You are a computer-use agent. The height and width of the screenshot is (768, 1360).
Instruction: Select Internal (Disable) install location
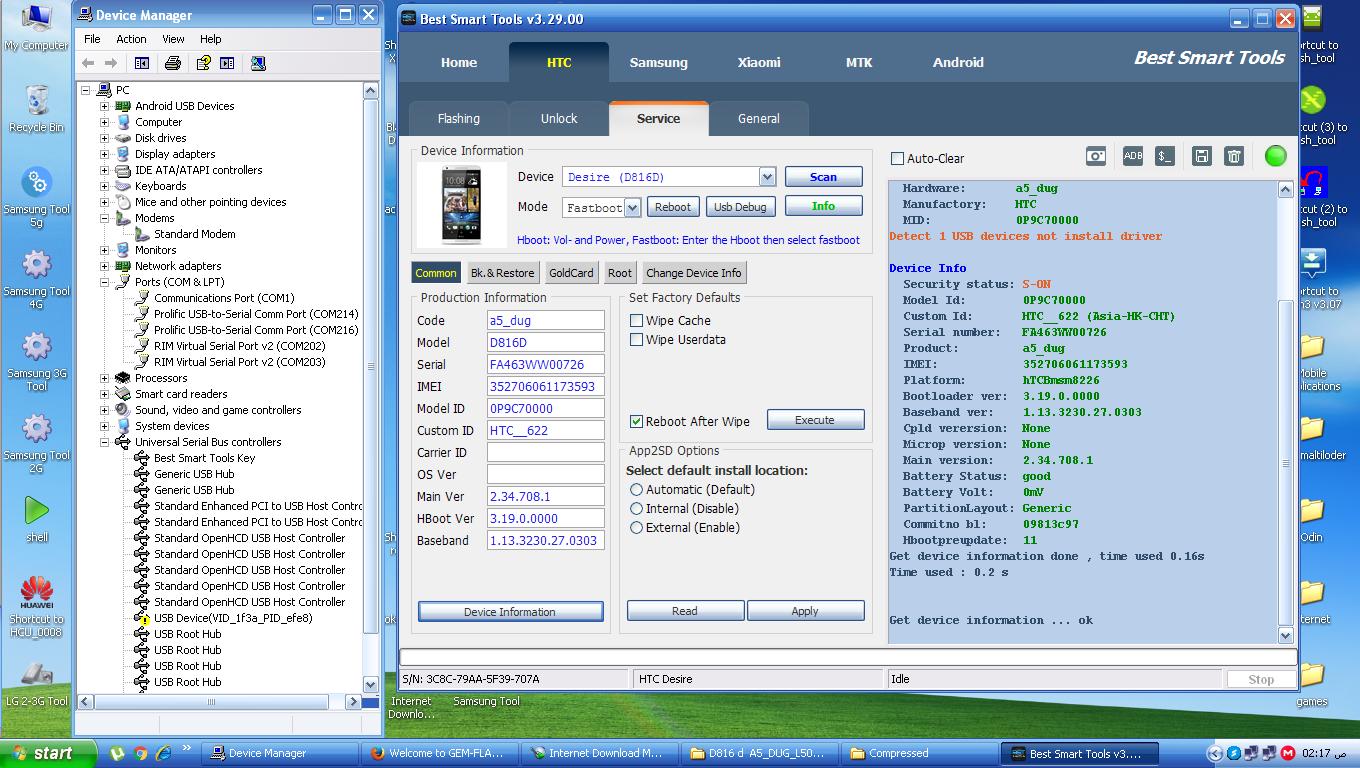[636, 508]
